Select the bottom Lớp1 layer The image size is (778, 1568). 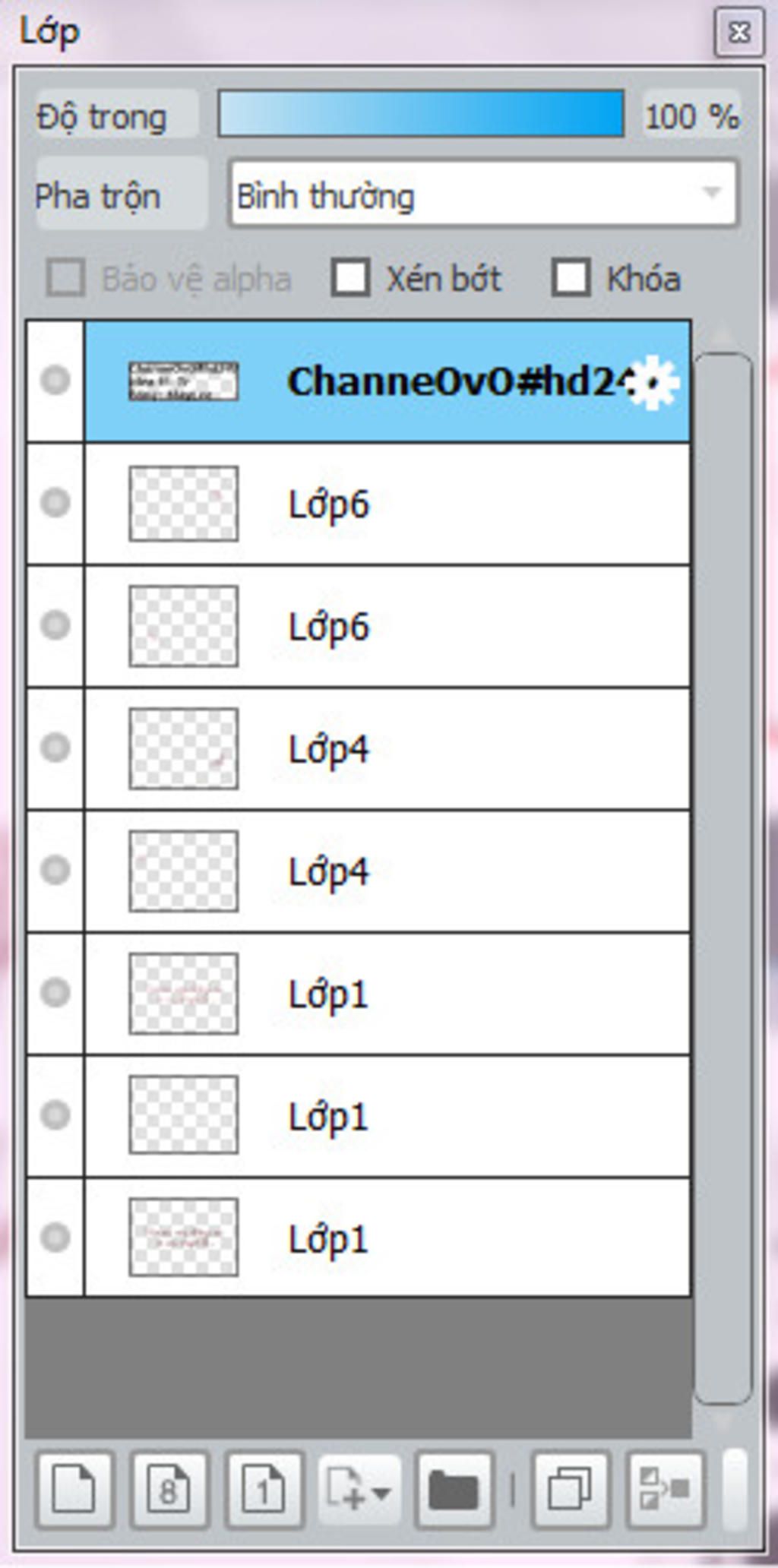coord(387,1238)
